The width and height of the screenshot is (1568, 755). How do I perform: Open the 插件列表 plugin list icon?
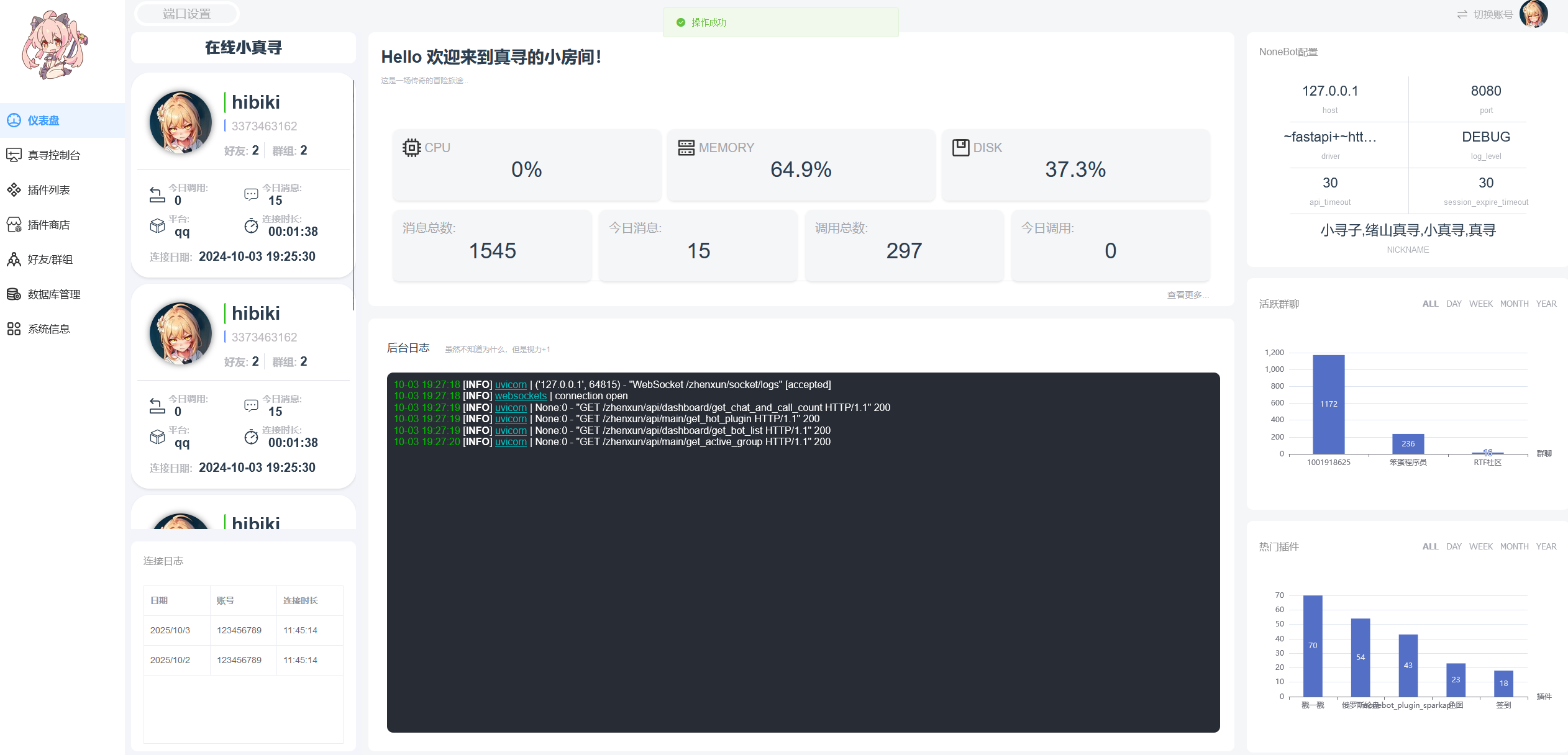(14, 189)
